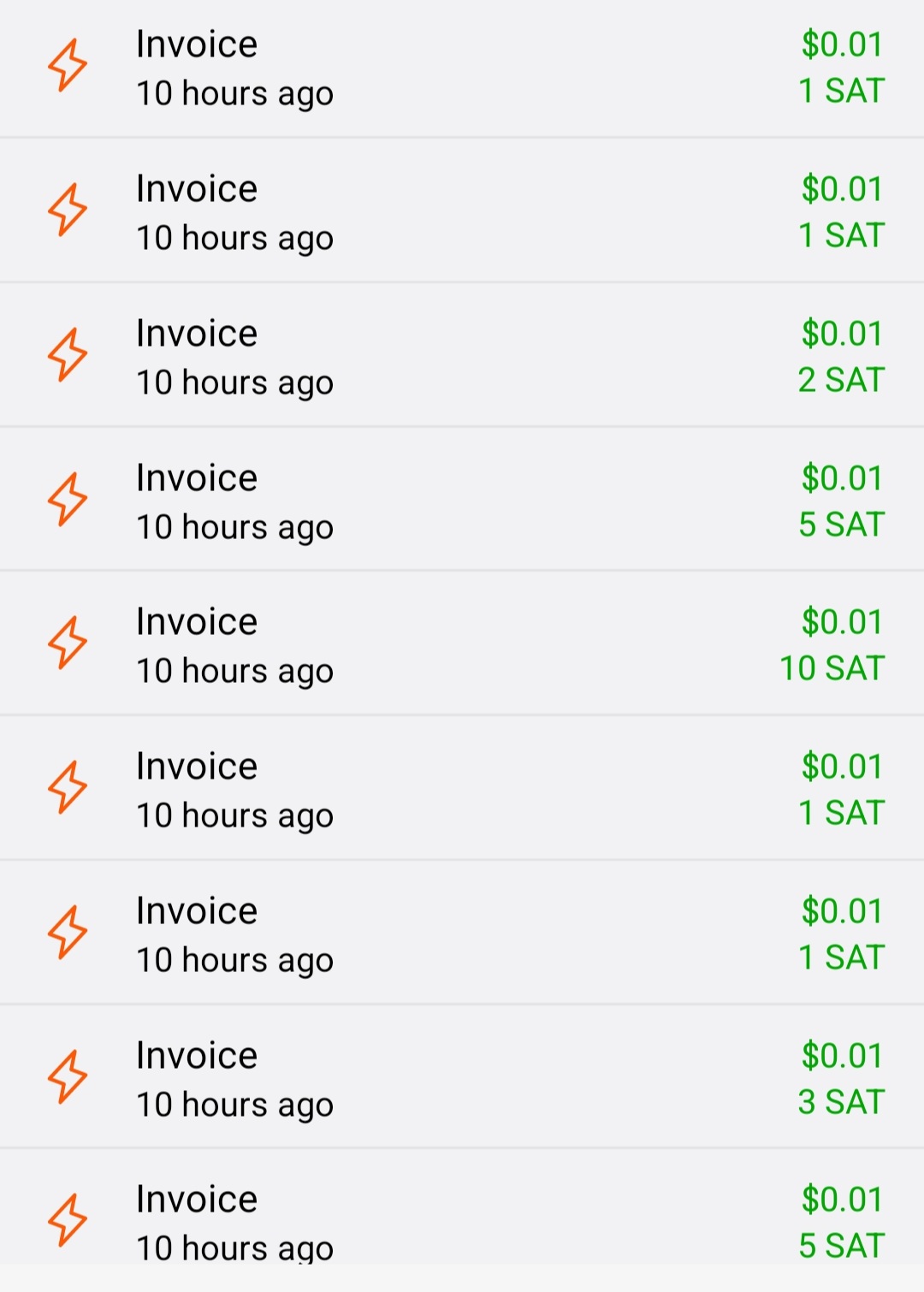Click the lightning icon on the second invoice from top
The image size is (924, 1292).
[67, 210]
